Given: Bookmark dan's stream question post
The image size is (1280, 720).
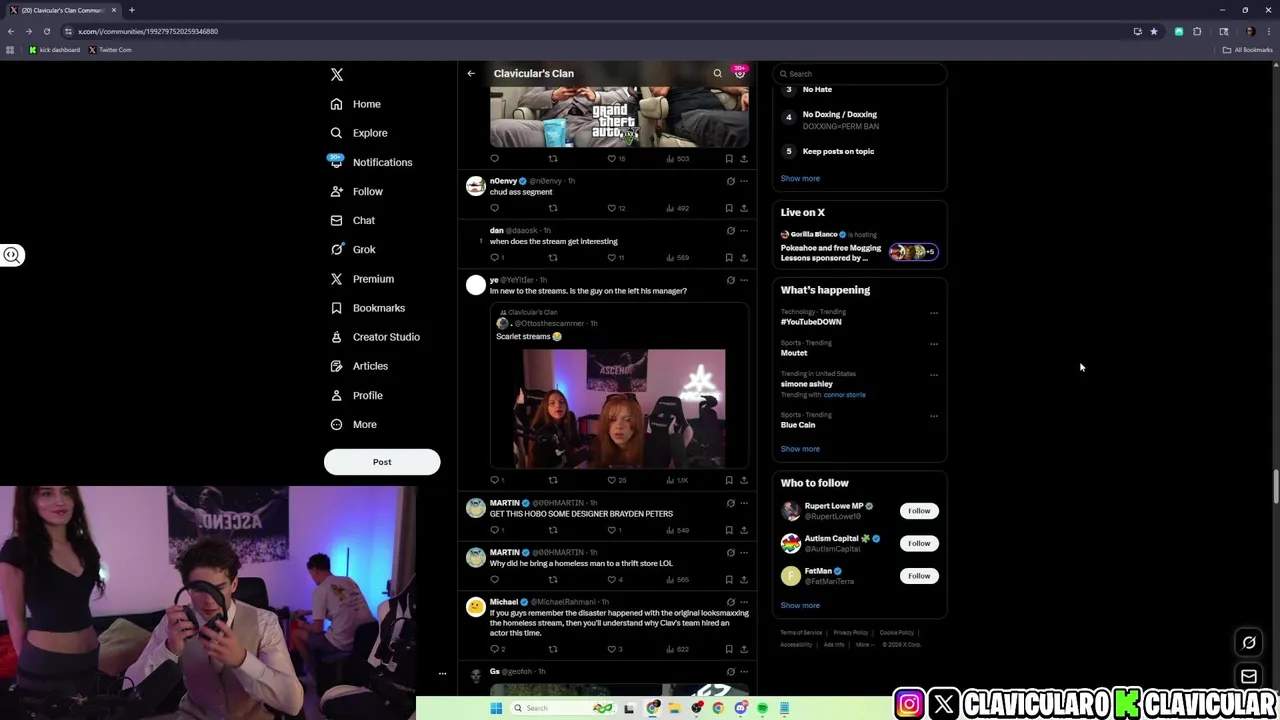Looking at the screenshot, I should click(729, 258).
